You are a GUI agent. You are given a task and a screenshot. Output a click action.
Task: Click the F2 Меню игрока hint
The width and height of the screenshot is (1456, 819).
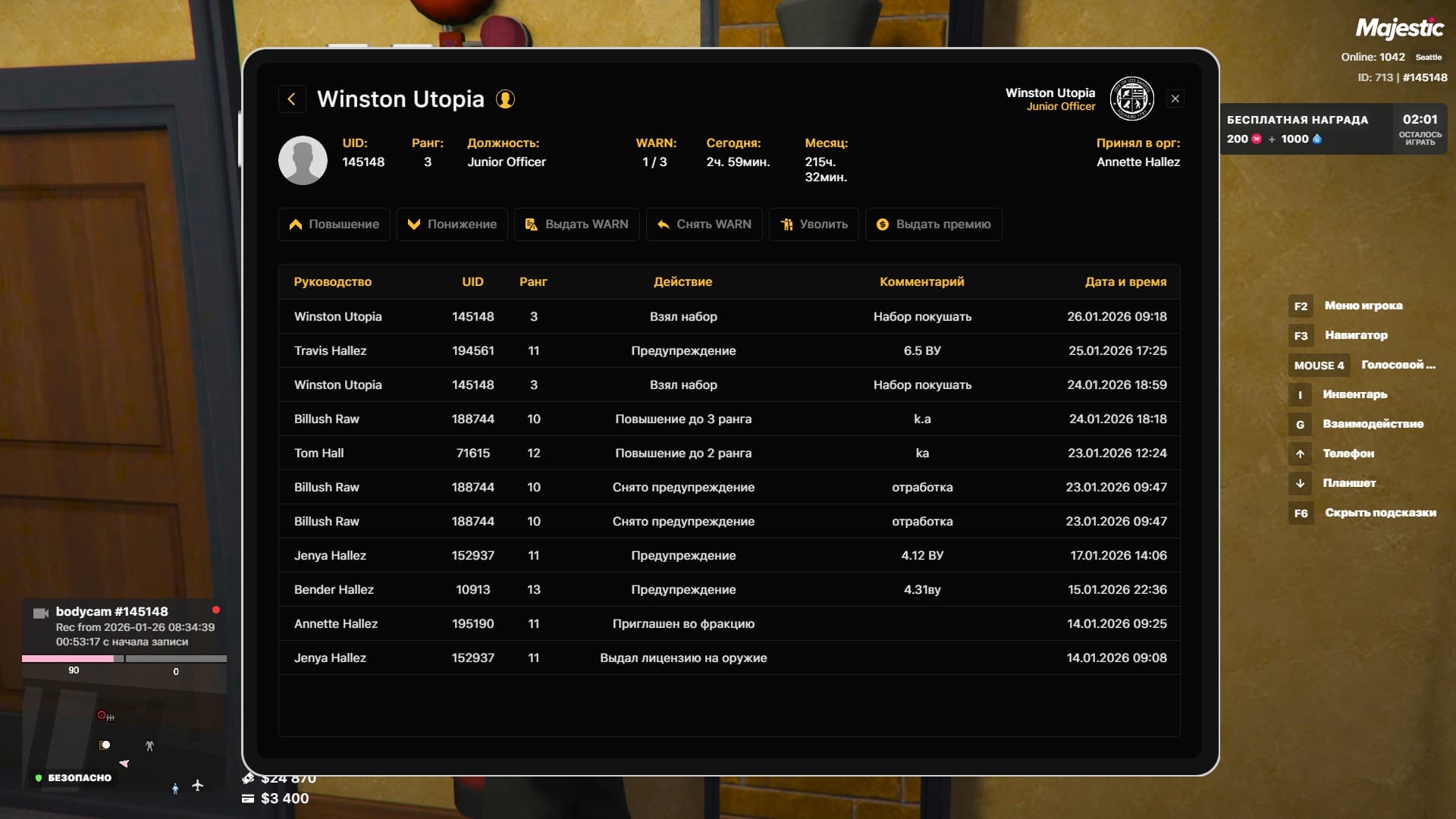pyautogui.click(x=1345, y=306)
